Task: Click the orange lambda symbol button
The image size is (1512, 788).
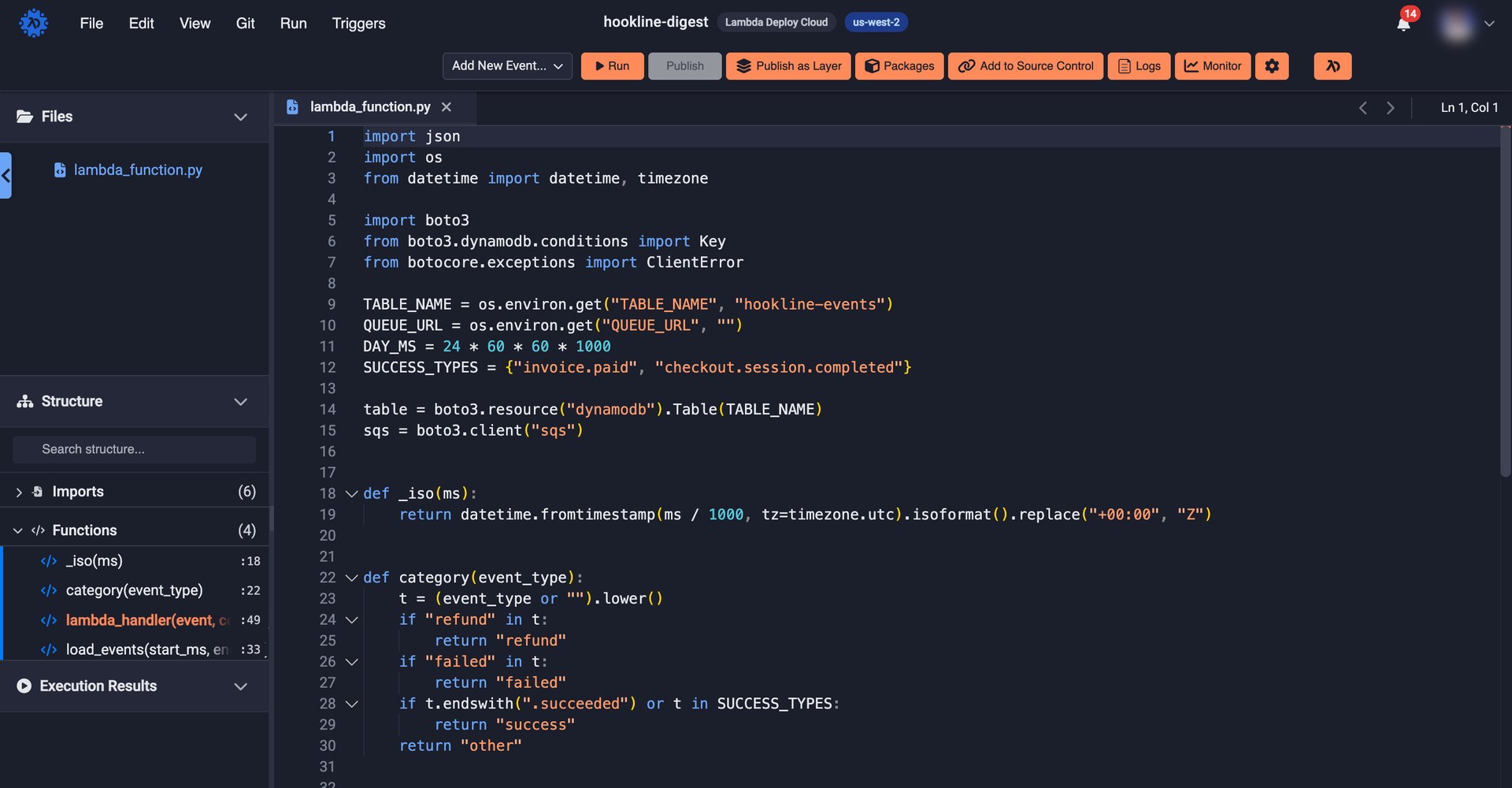Action: 1332,66
